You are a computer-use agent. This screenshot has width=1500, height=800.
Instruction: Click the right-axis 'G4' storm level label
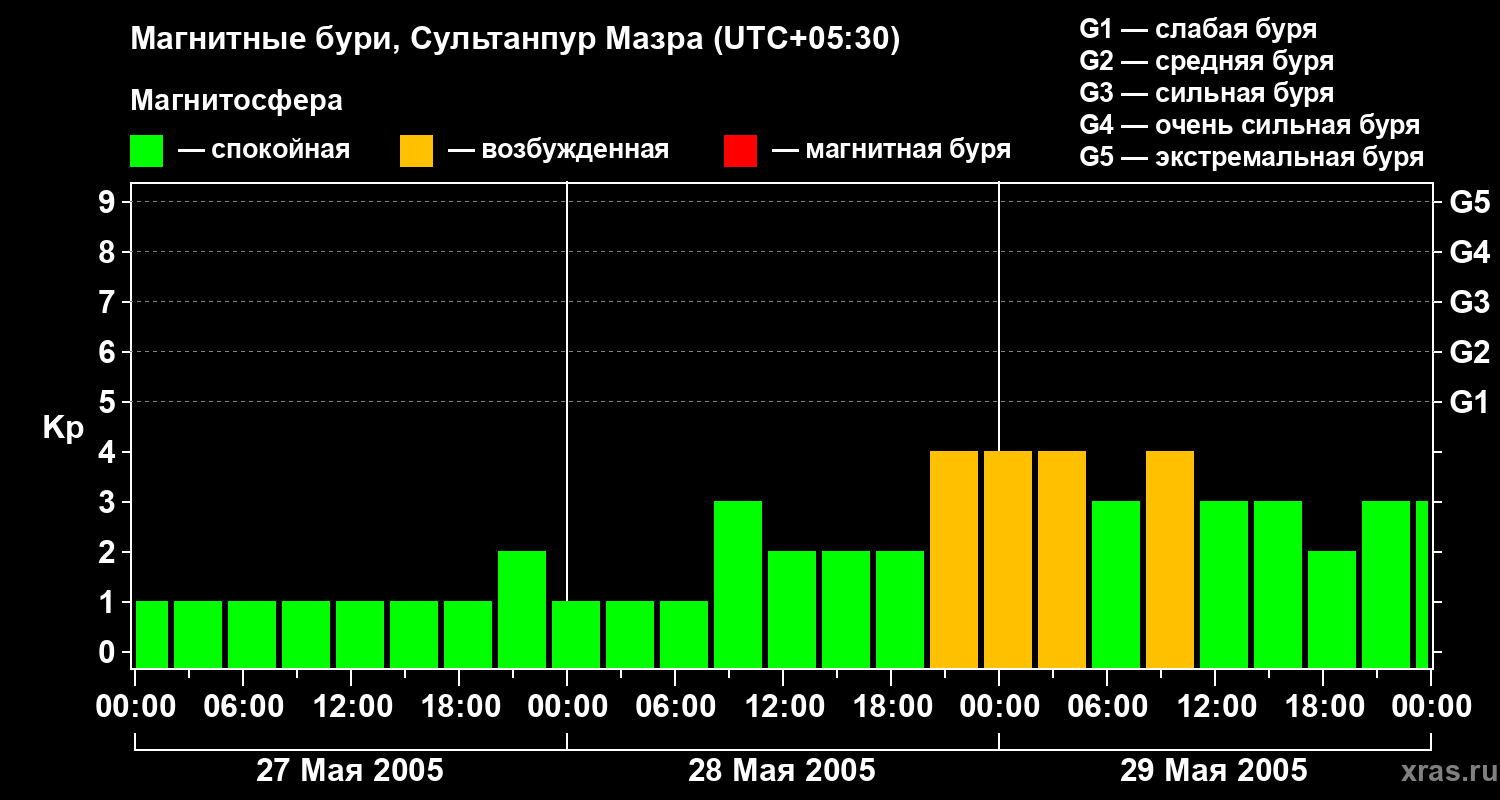click(1469, 252)
